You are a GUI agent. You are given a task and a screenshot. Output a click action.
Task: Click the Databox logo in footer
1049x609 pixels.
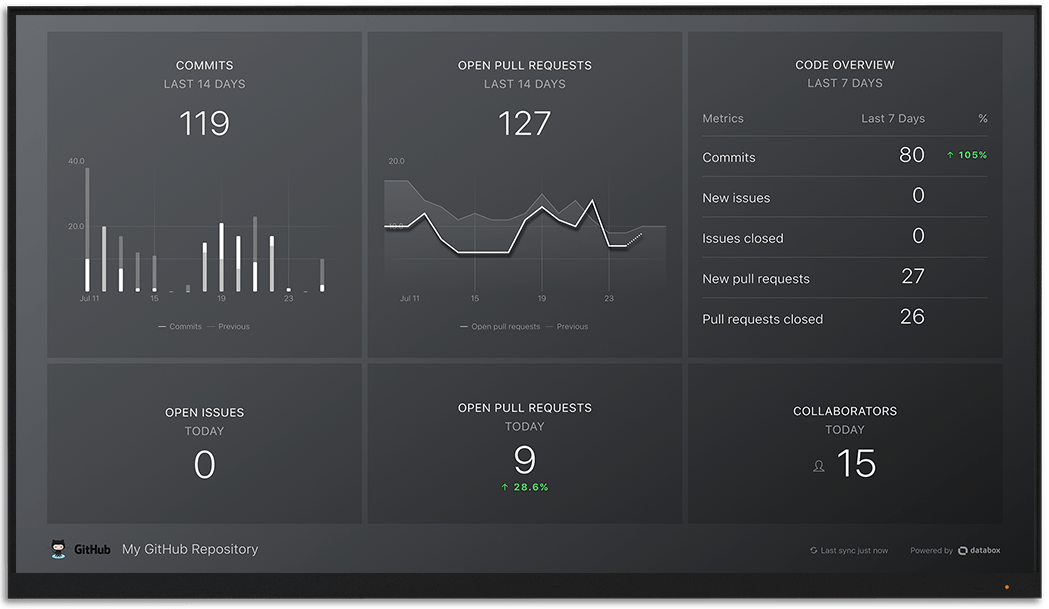[x=979, y=551]
